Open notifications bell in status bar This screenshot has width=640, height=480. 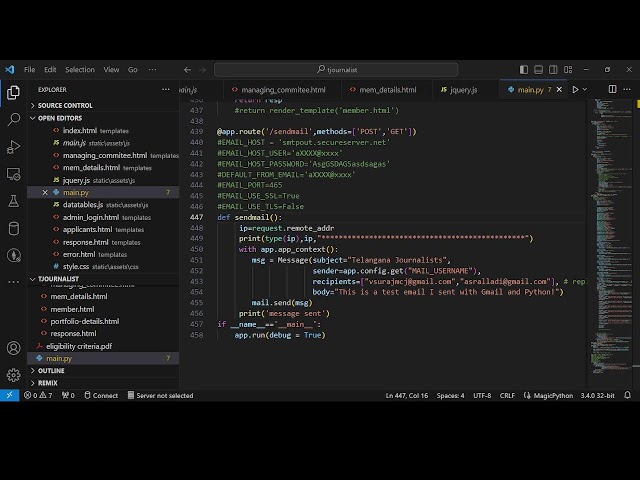pyautogui.click(x=627, y=395)
